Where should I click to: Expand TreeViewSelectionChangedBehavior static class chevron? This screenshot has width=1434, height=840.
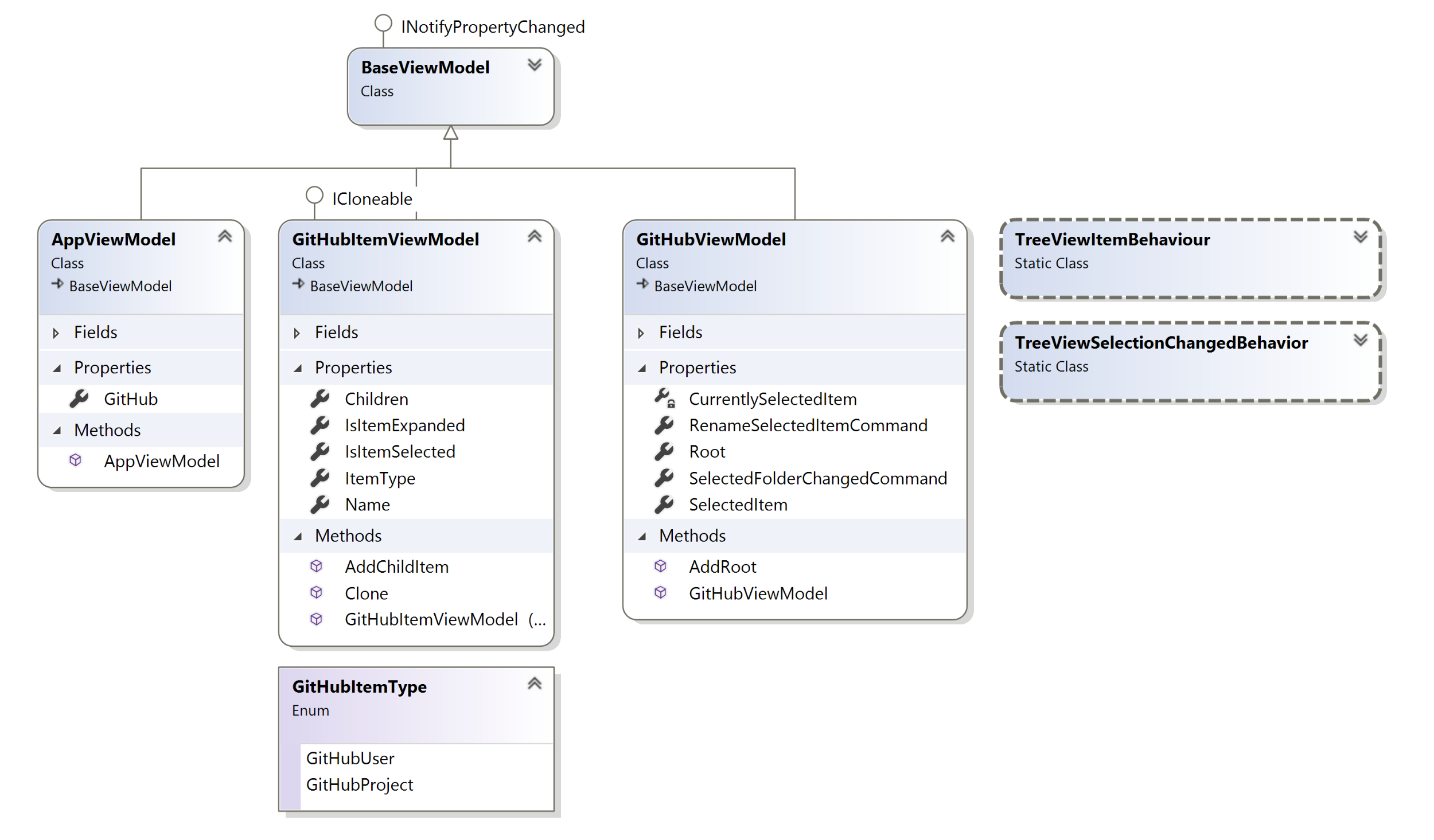[1361, 340]
